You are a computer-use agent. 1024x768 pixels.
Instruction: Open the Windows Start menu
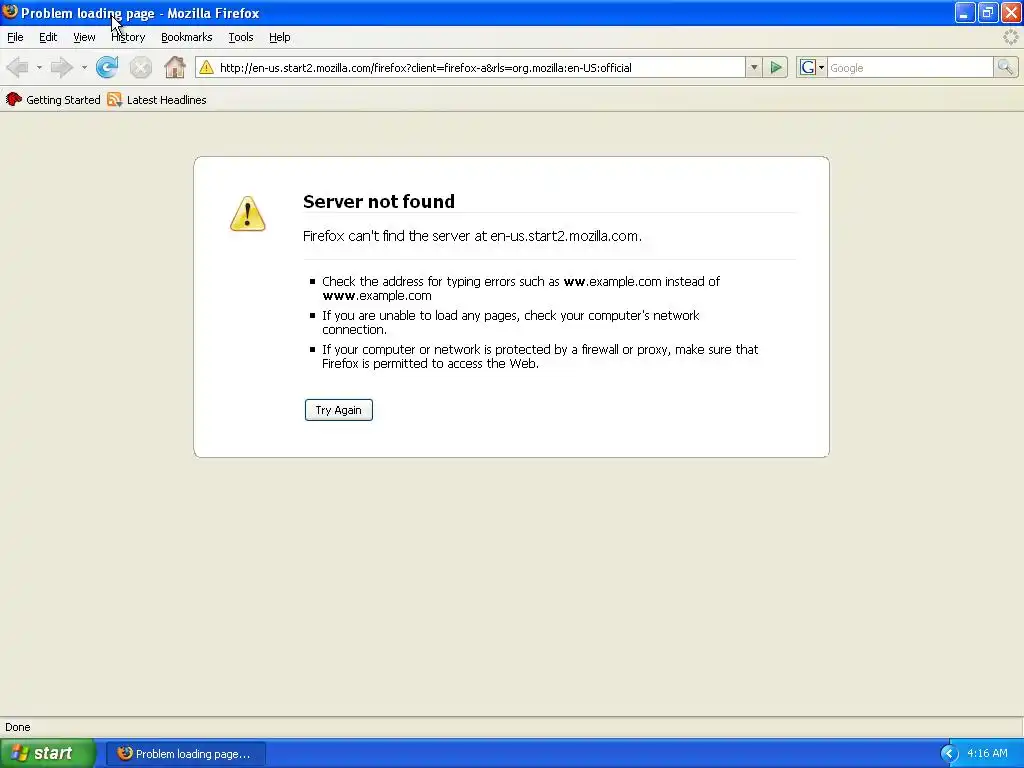(x=47, y=753)
